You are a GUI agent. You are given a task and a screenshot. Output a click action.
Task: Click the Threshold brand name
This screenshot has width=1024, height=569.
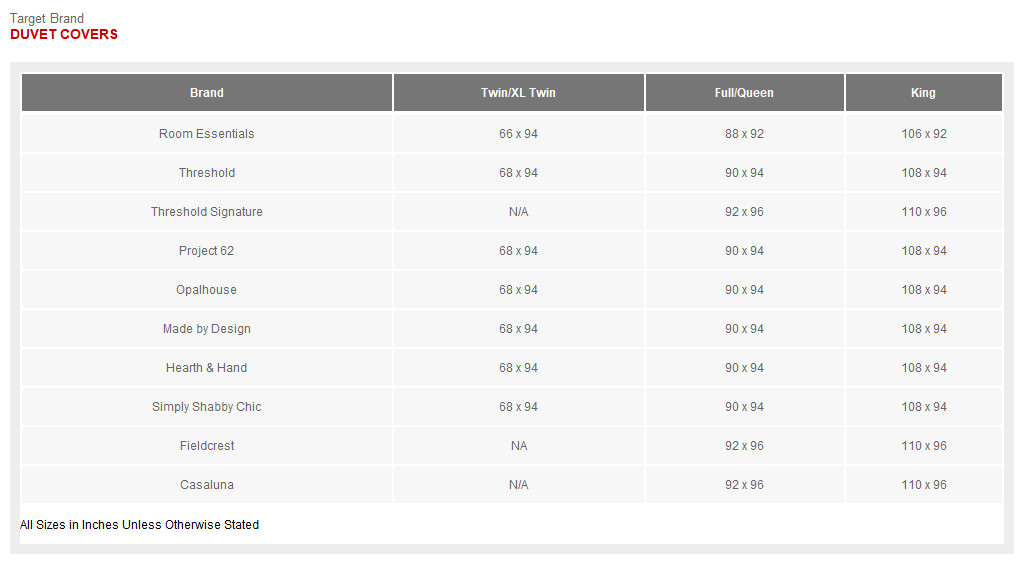click(207, 173)
